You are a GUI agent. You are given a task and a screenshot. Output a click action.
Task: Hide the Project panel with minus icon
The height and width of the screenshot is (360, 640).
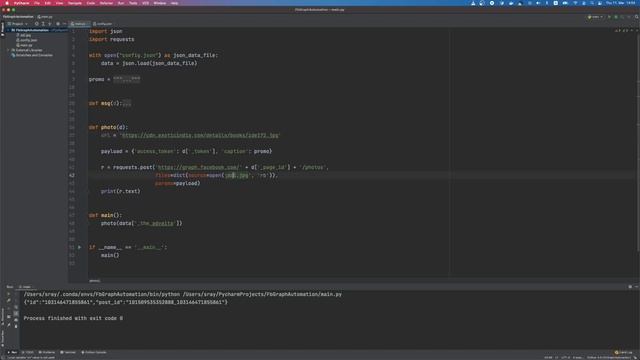point(64,24)
